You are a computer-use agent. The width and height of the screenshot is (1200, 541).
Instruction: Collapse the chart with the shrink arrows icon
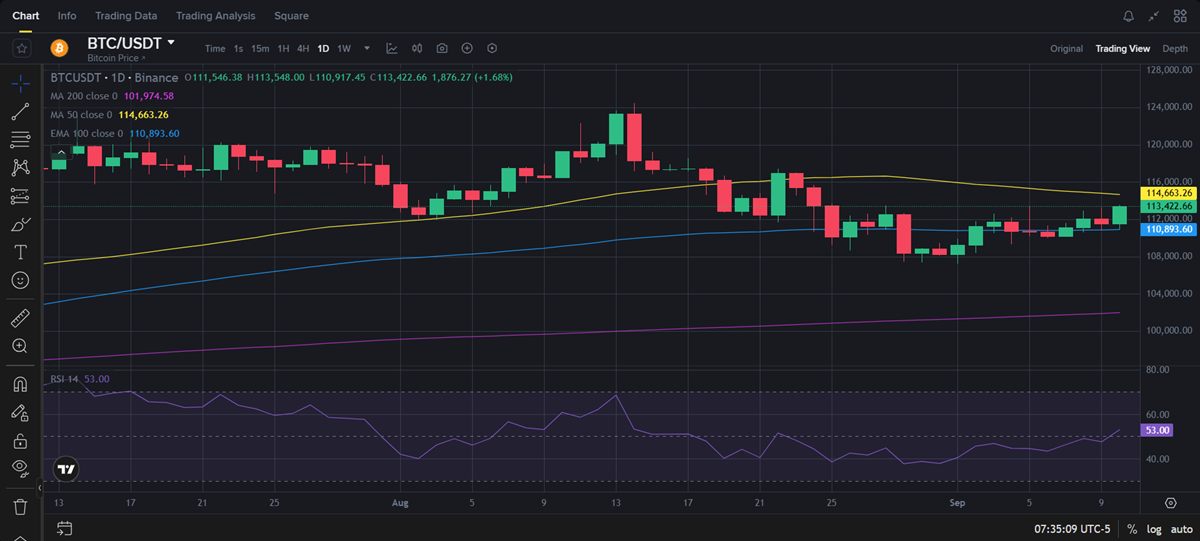1155,16
